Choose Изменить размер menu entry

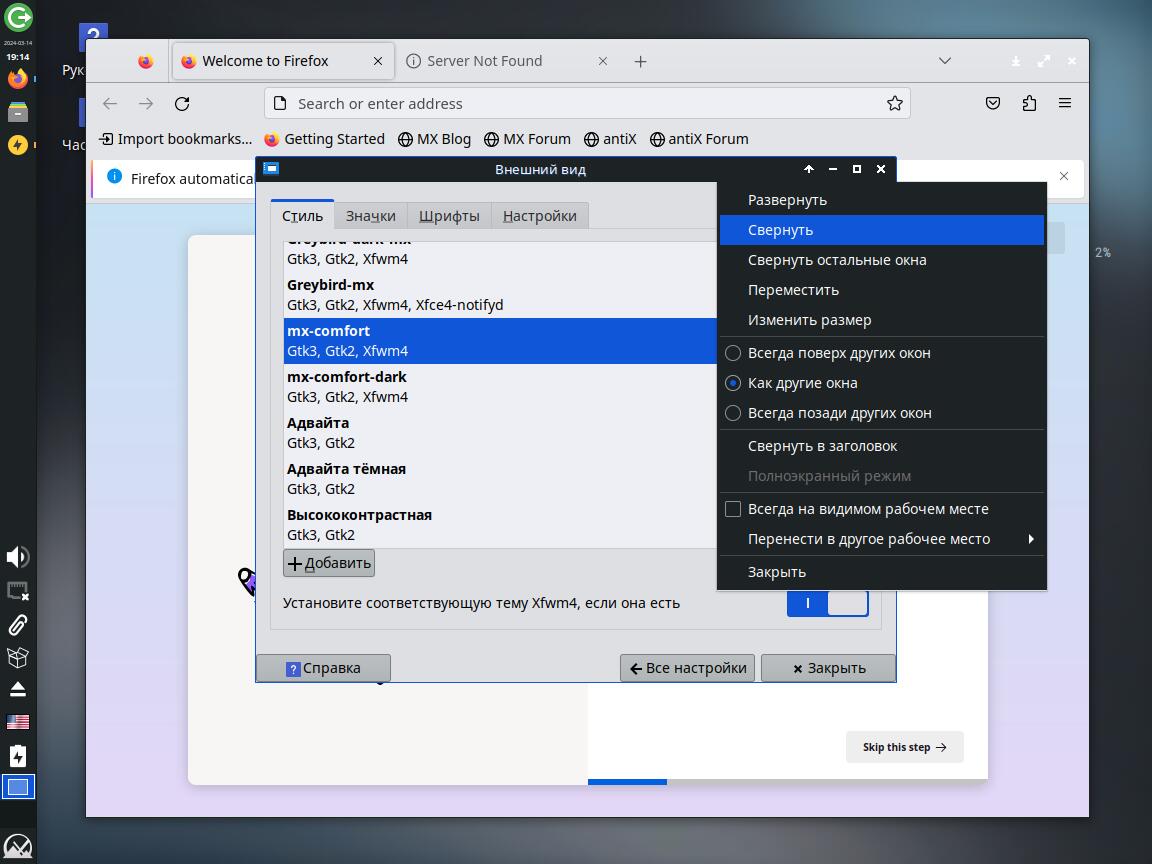pos(882,320)
